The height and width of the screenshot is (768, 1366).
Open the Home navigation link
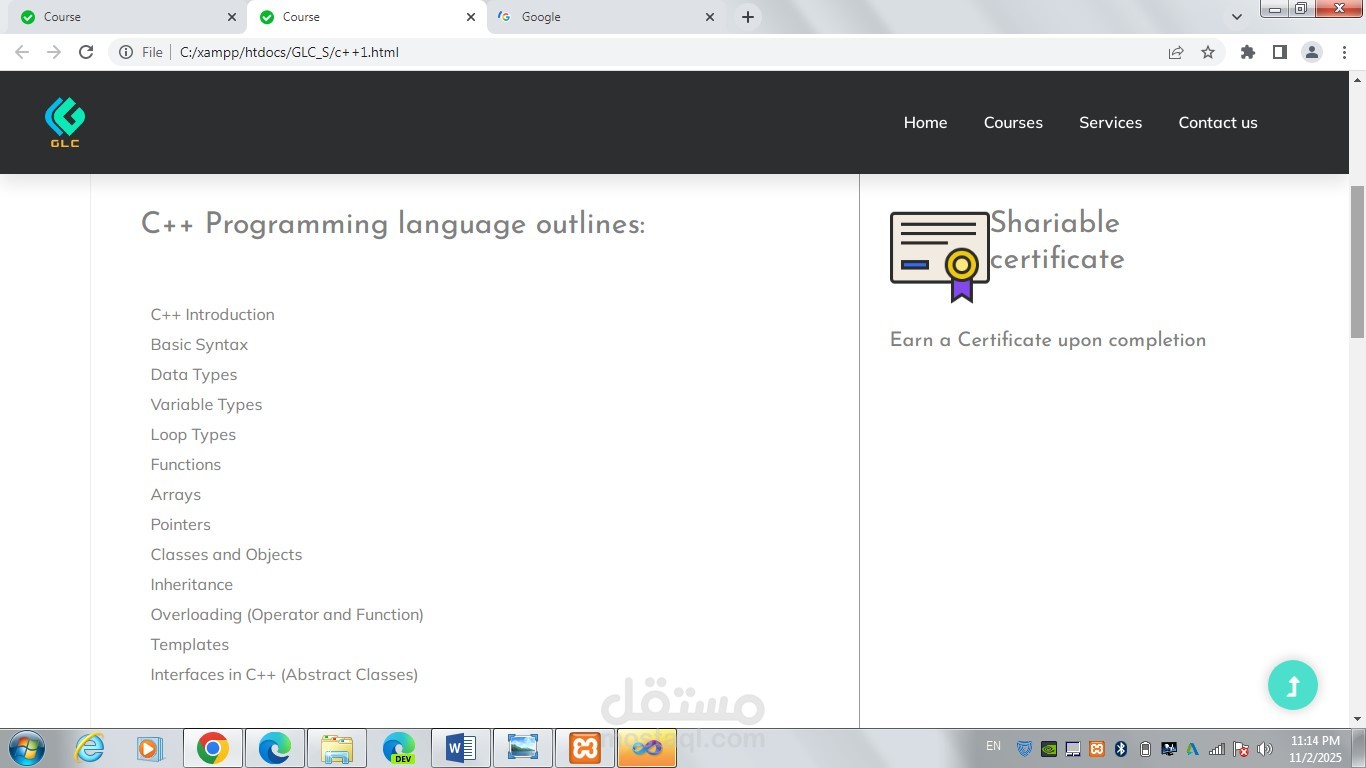(x=925, y=122)
